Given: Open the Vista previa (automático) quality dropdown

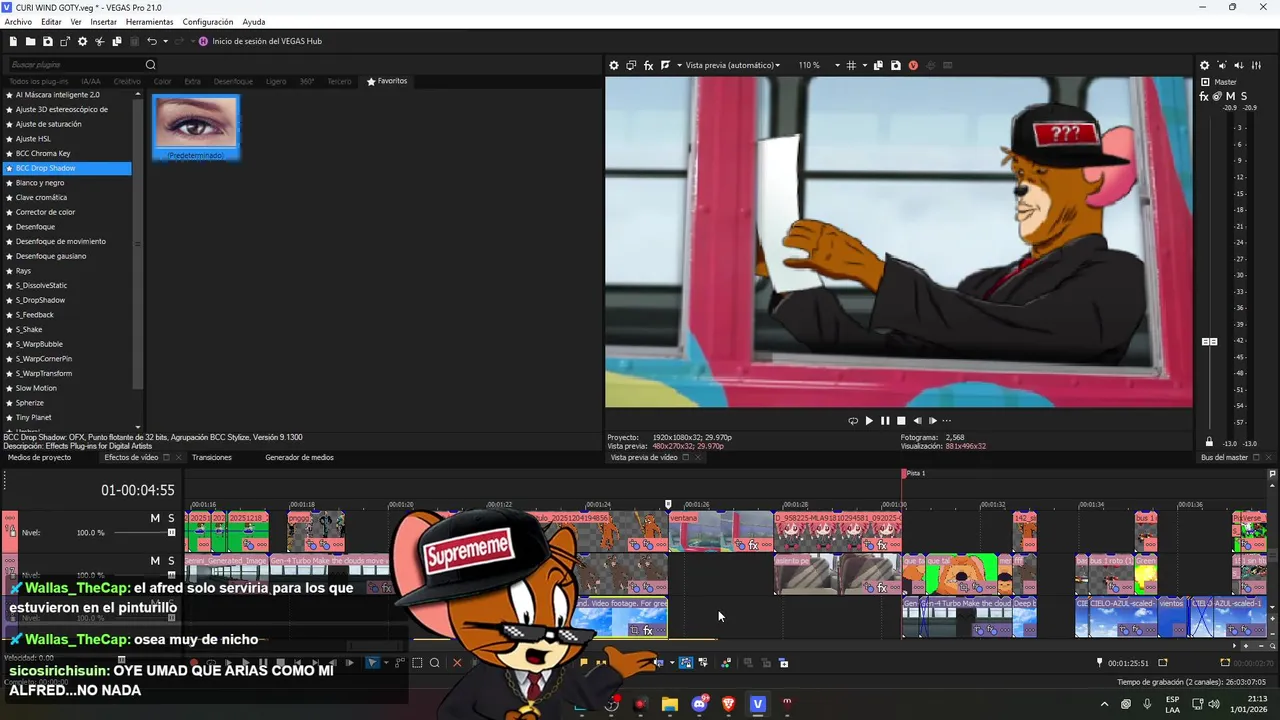Looking at the screenshot, I should pos(732,65).
